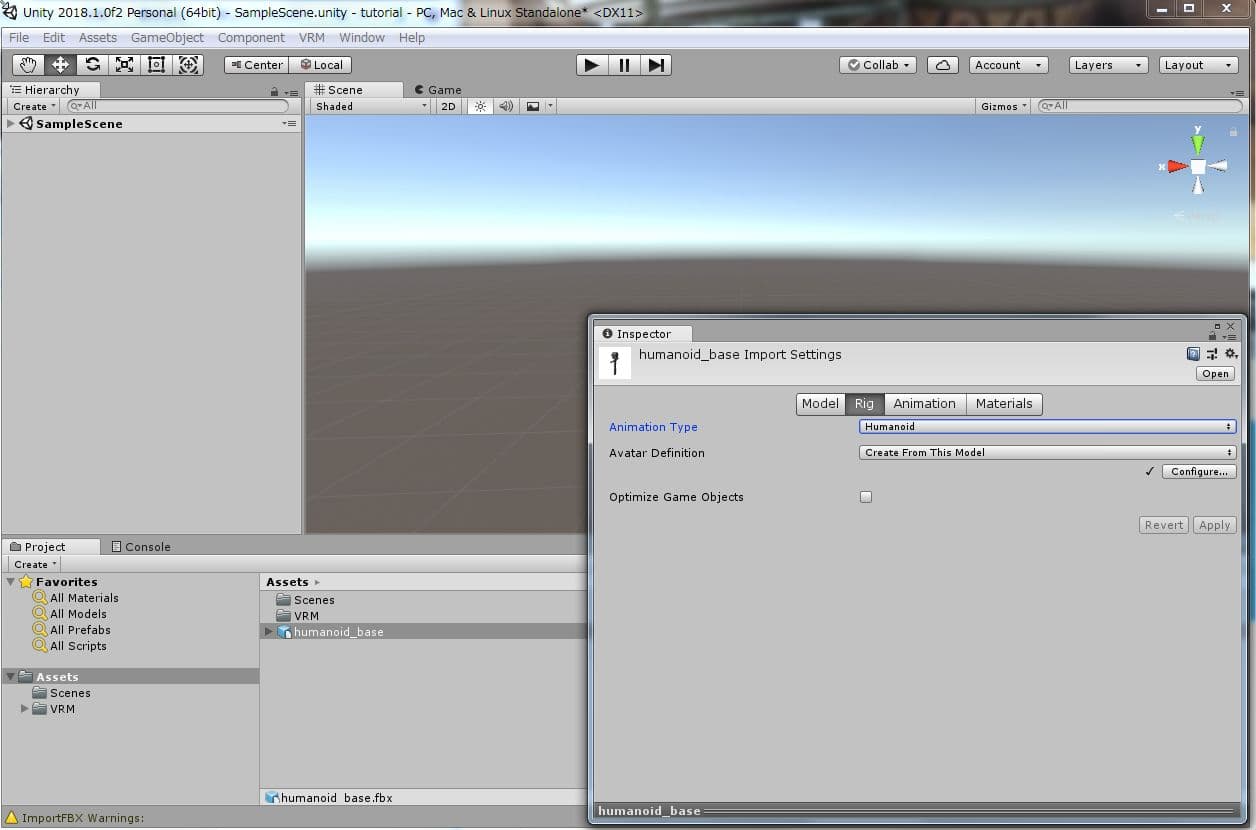Select the Rotate tool

tap(92, 65)
